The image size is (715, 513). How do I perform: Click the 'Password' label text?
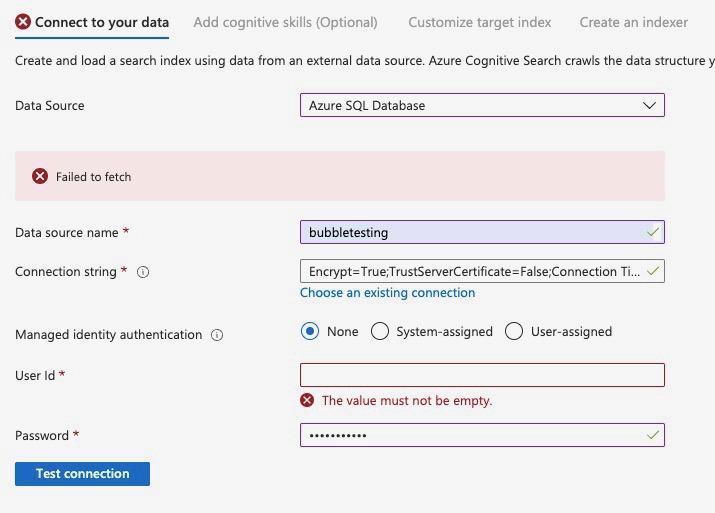point(42,435)
